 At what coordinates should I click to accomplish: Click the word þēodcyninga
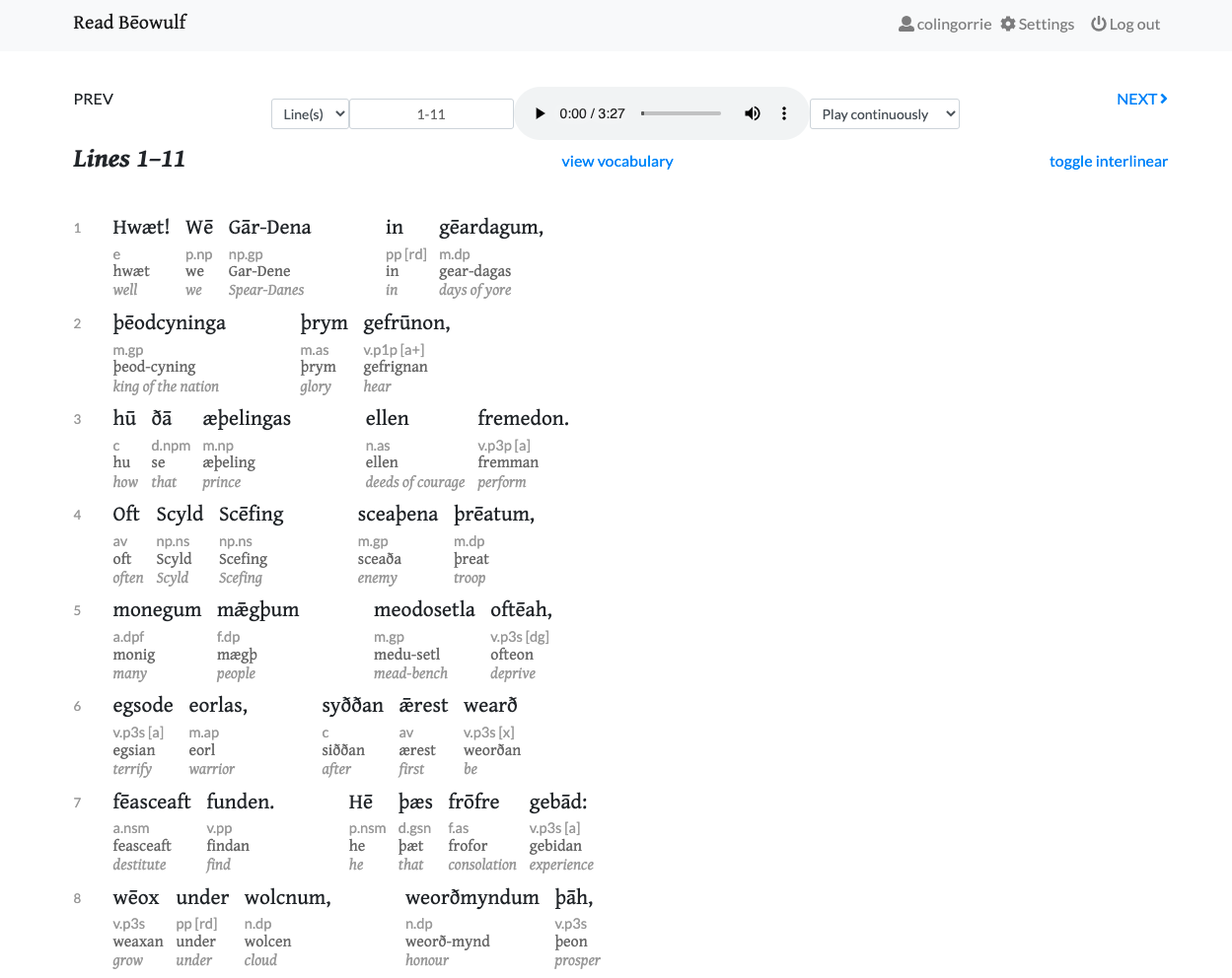(x=169, y=323)
